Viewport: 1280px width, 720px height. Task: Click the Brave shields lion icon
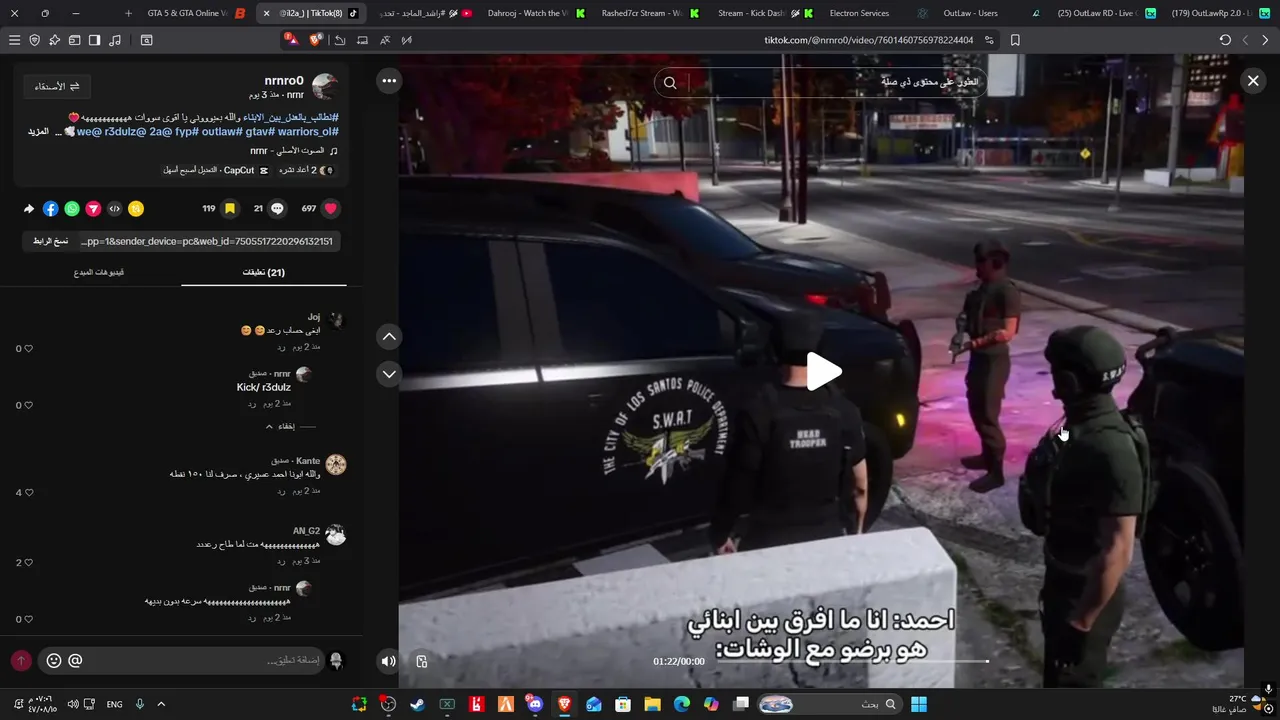pos(316,40)
